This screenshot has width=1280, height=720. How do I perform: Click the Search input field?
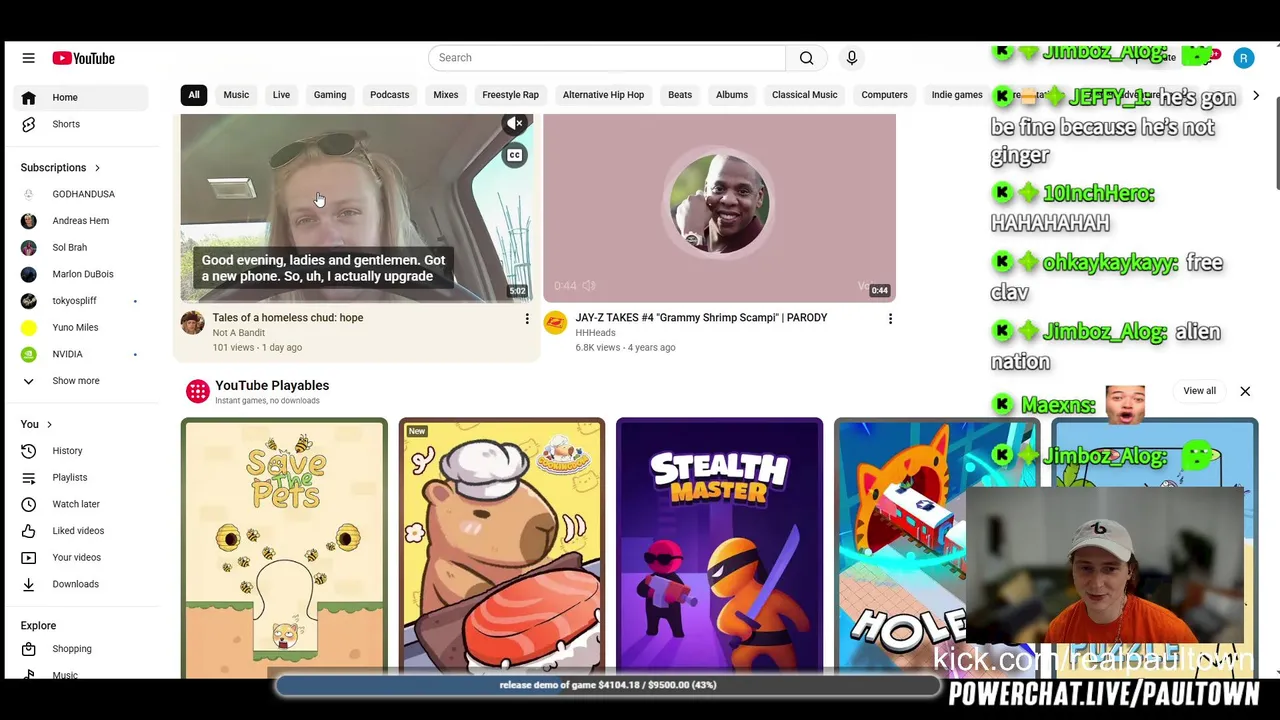coord(607,58)
